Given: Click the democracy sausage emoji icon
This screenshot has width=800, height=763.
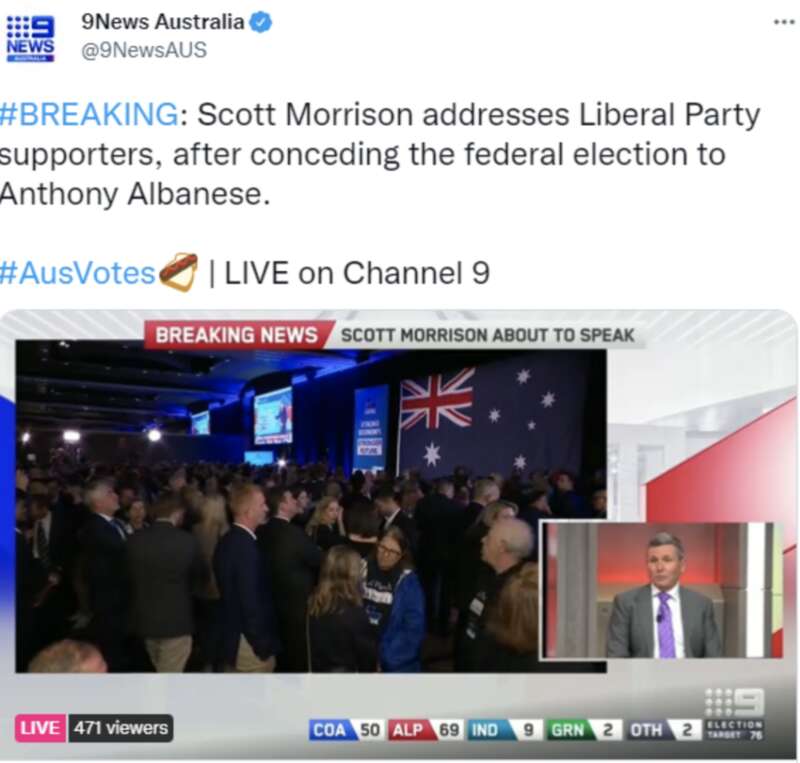Looking at the screenshot, I should point(178,272).
